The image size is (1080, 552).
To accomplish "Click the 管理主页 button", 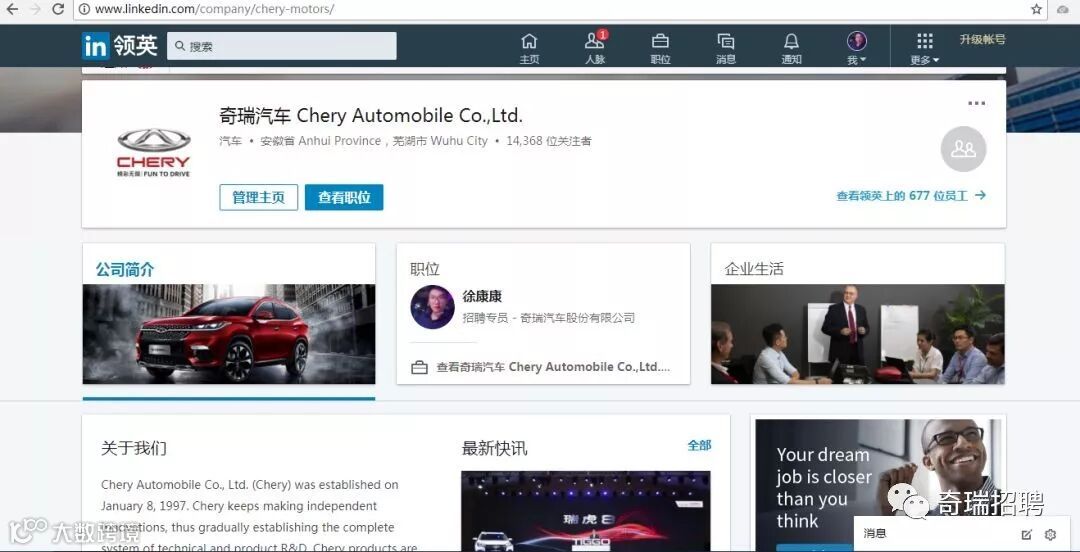I will pos(258,197).
